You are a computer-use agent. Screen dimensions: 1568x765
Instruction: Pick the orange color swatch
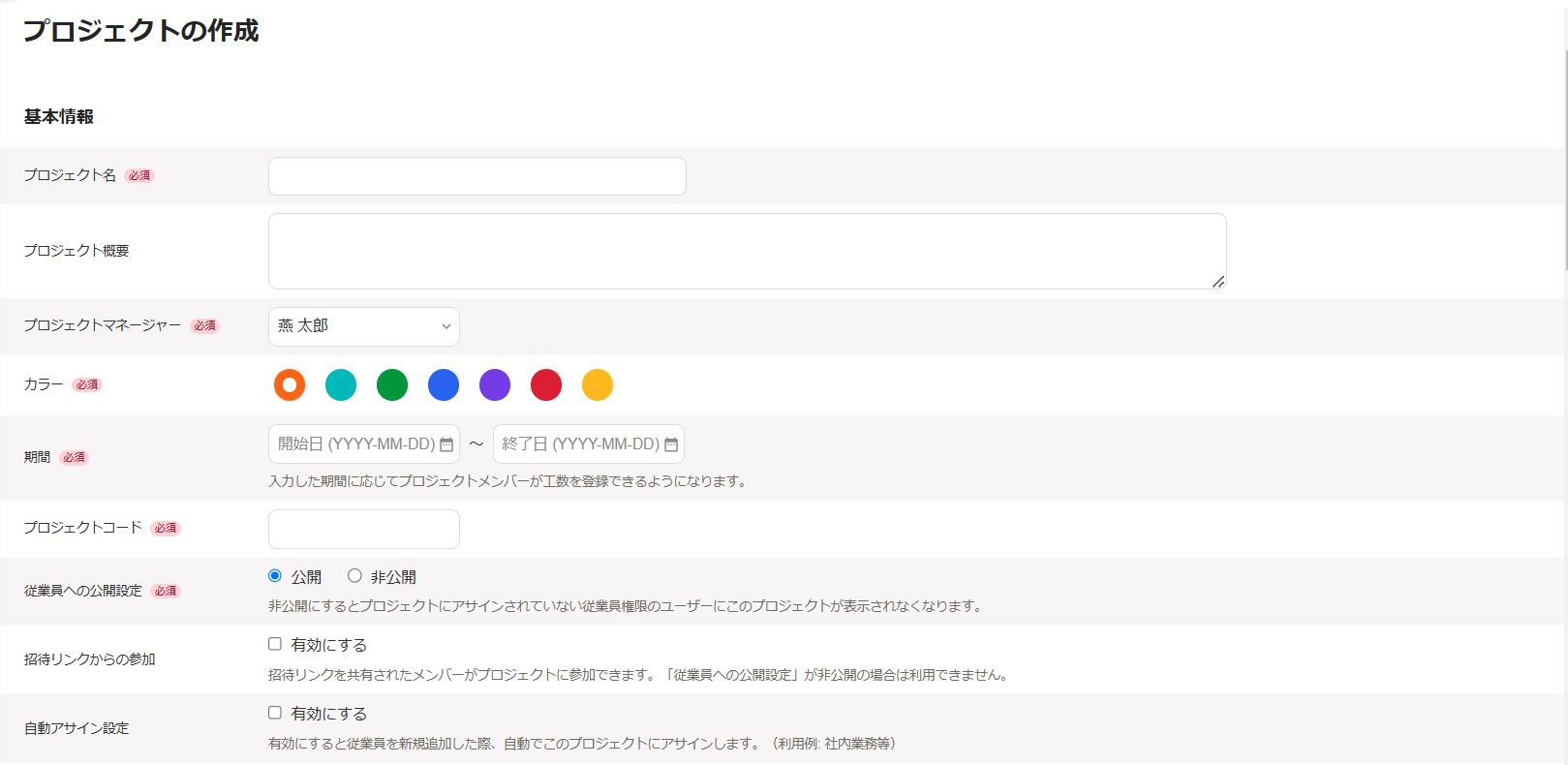pyautogui.click(x=290, y=384)
